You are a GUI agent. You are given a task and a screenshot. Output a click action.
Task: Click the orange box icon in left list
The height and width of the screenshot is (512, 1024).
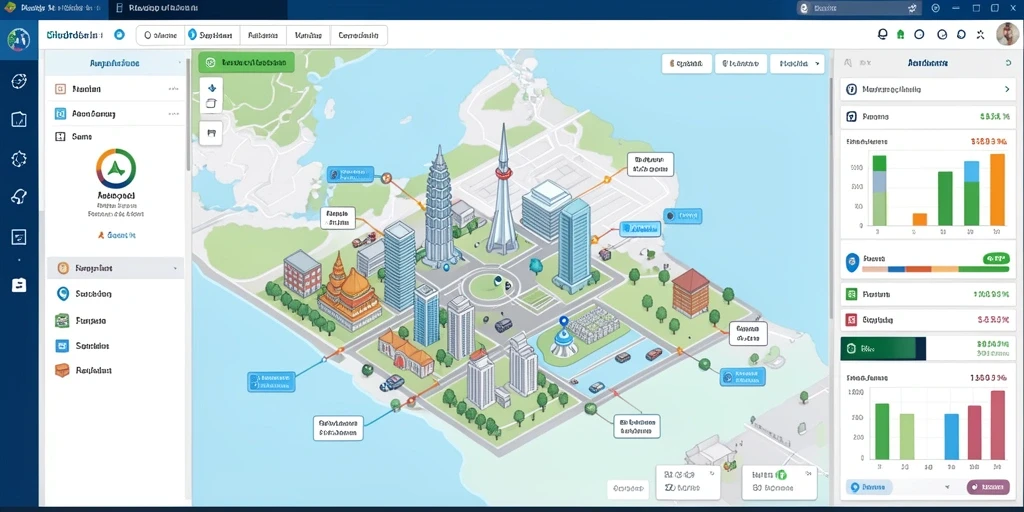[62, 370]
